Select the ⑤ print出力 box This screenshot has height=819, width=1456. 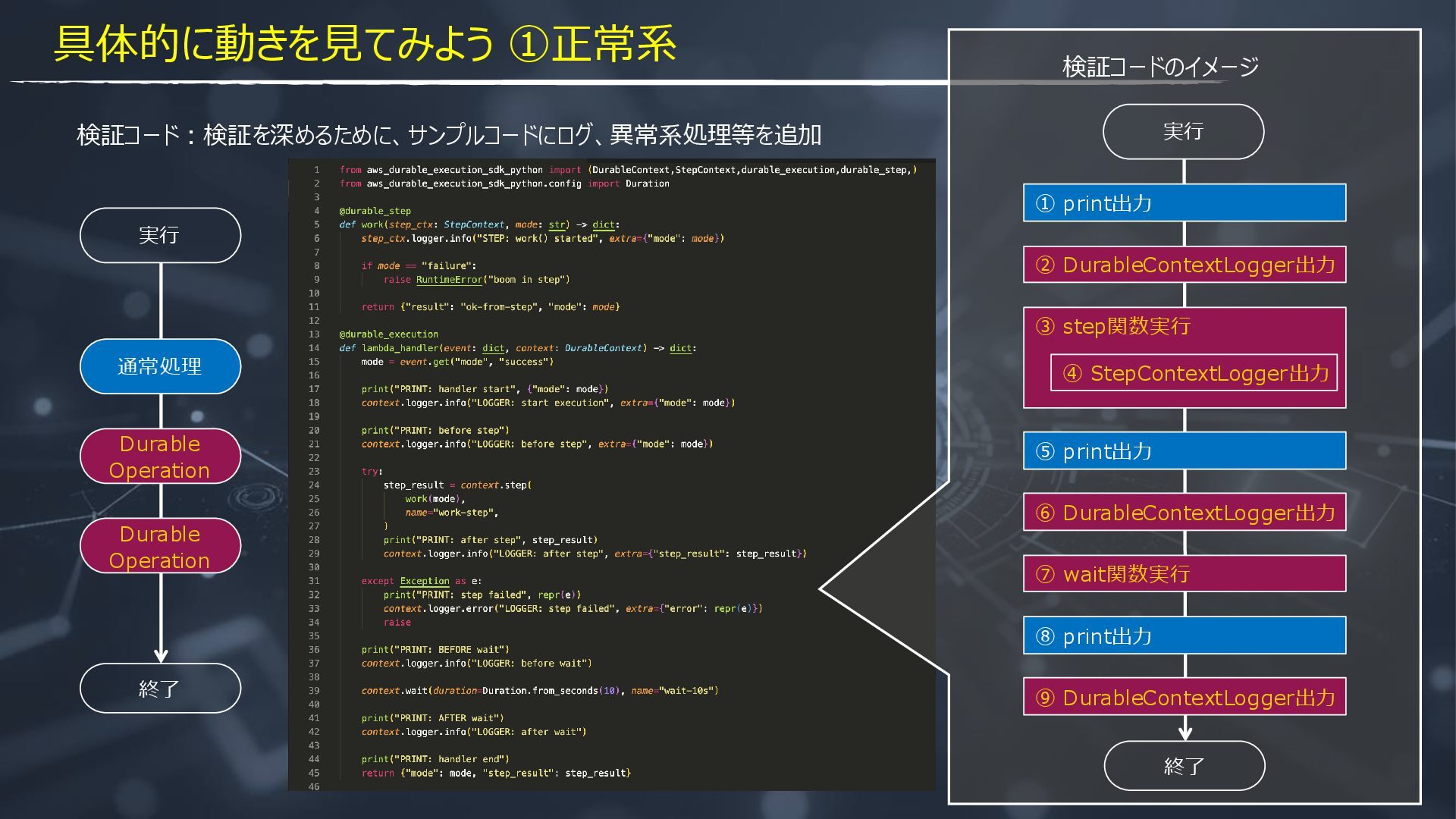[1184, 451]
